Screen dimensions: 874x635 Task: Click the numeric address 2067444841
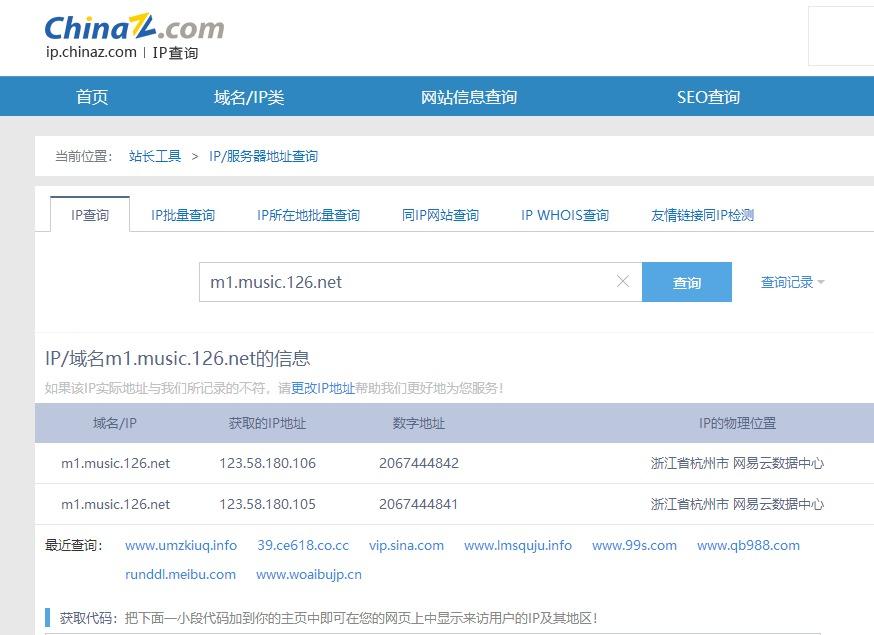(419, 504)
